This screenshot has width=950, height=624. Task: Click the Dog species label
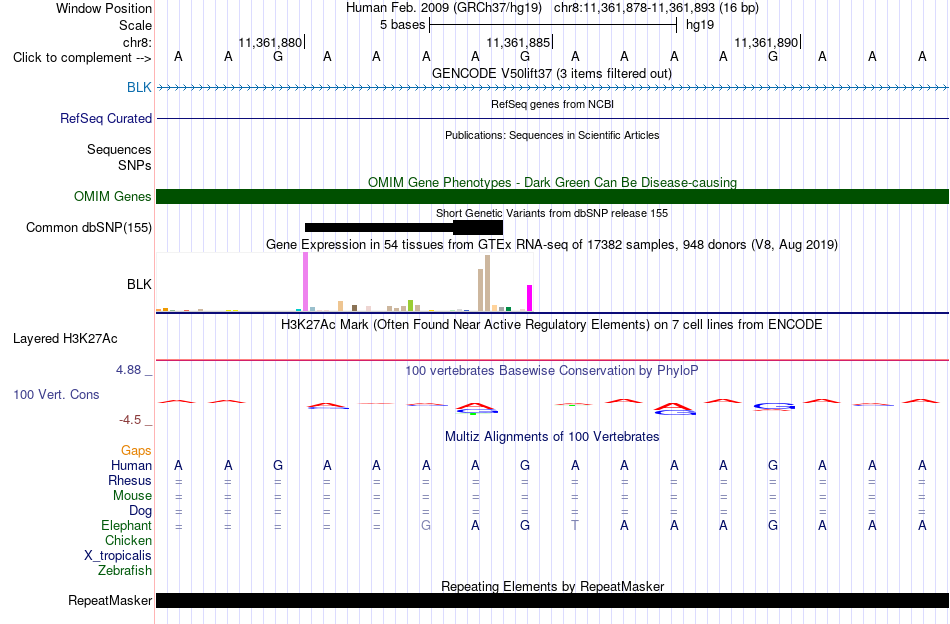point(140,511)
